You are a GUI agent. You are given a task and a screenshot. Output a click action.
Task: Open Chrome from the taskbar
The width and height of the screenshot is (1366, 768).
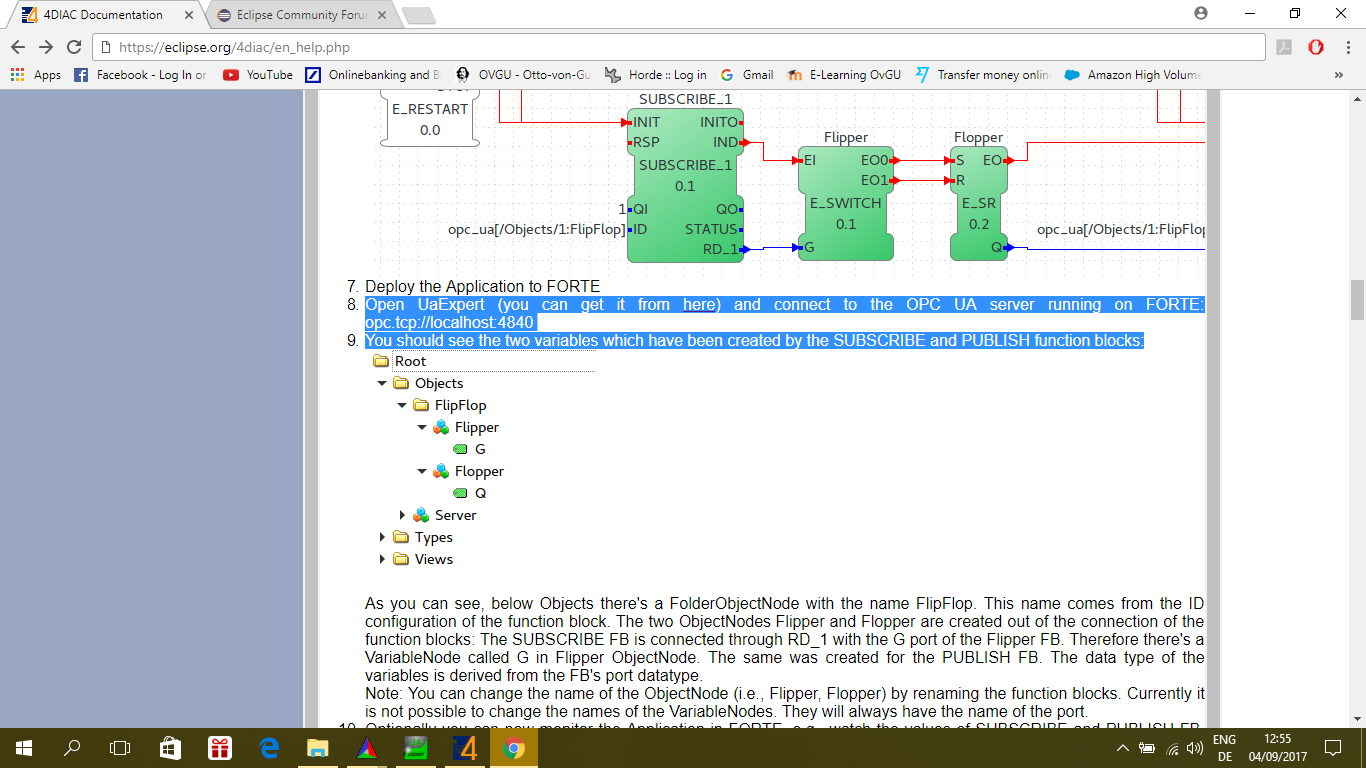tap(514, 747)
